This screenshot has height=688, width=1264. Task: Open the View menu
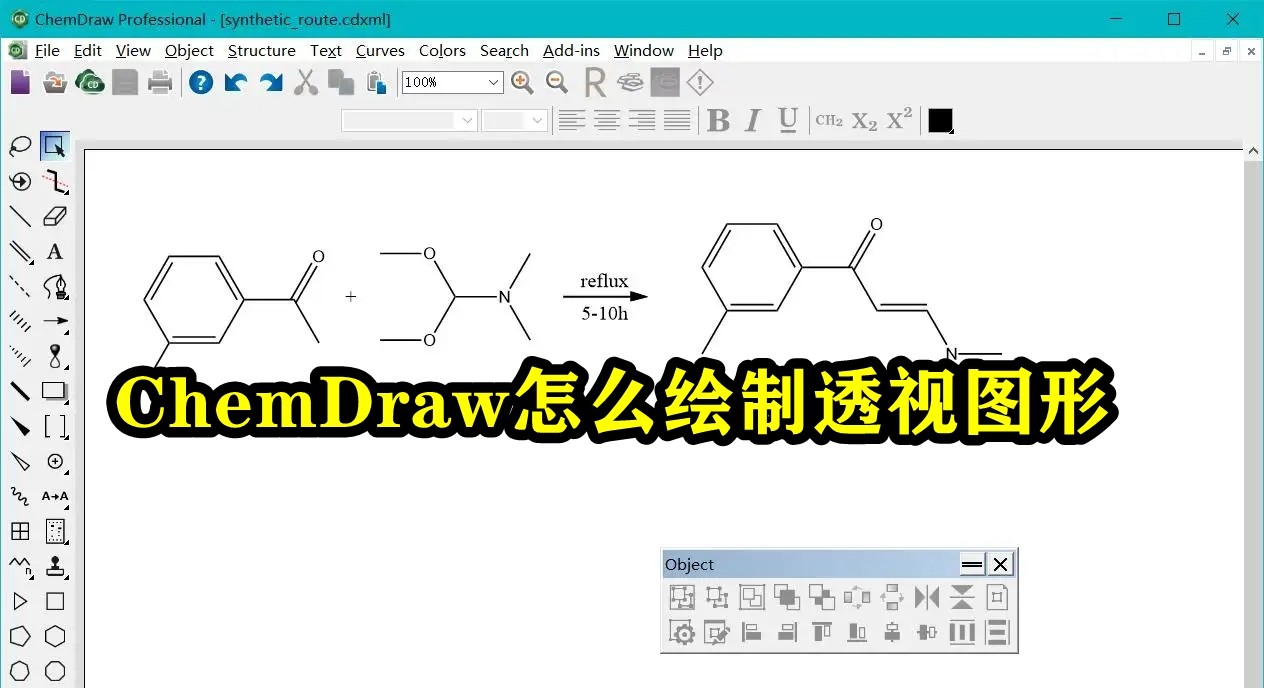pos(133,50)
